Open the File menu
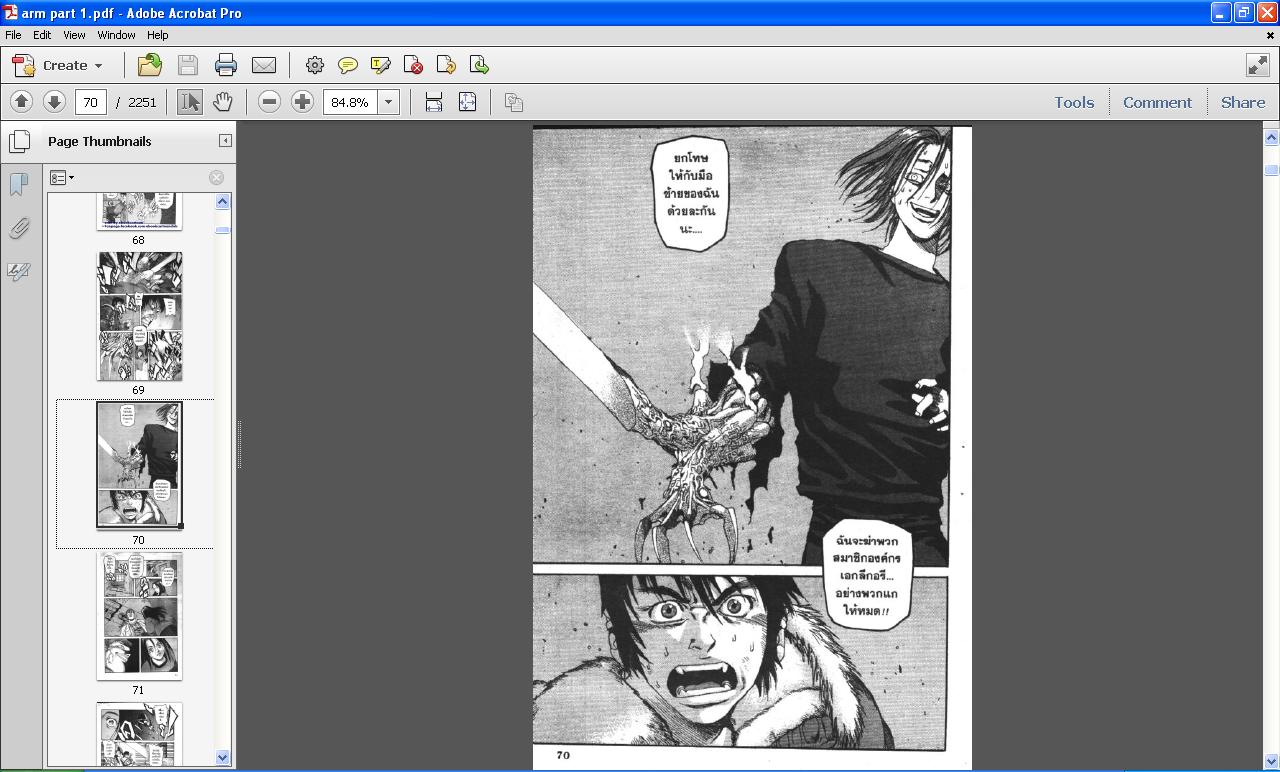This screenshot has height=772, width=1280. 13,35
